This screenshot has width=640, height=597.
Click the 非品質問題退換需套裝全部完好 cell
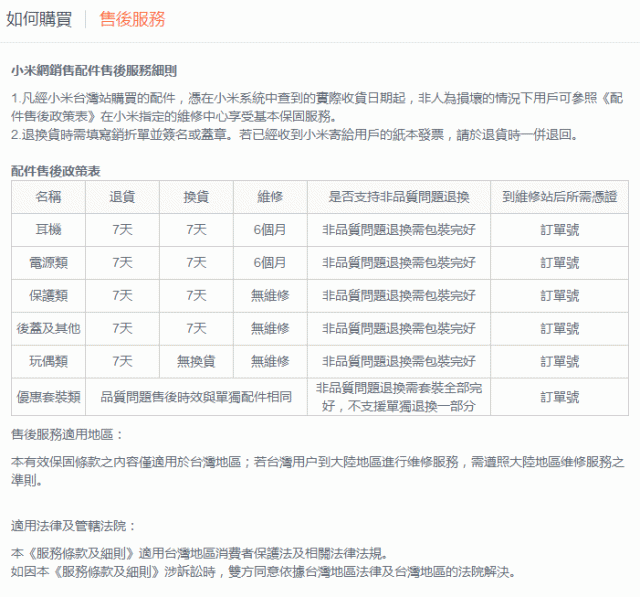coord(399,397)
